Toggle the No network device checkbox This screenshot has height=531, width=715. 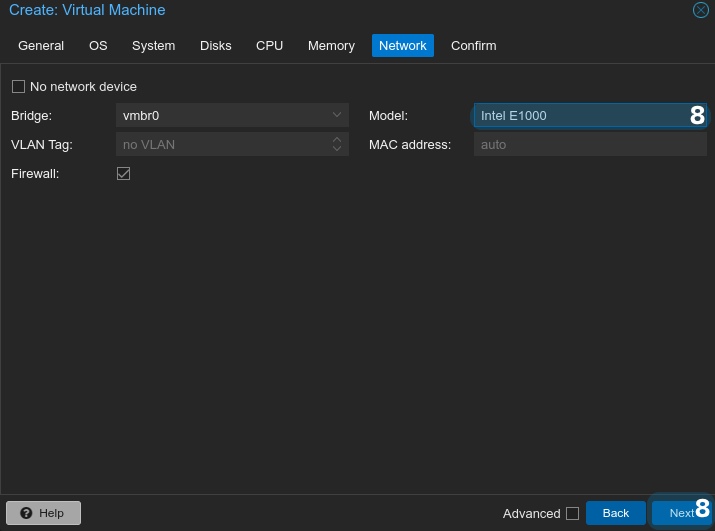tap(18, 87)
